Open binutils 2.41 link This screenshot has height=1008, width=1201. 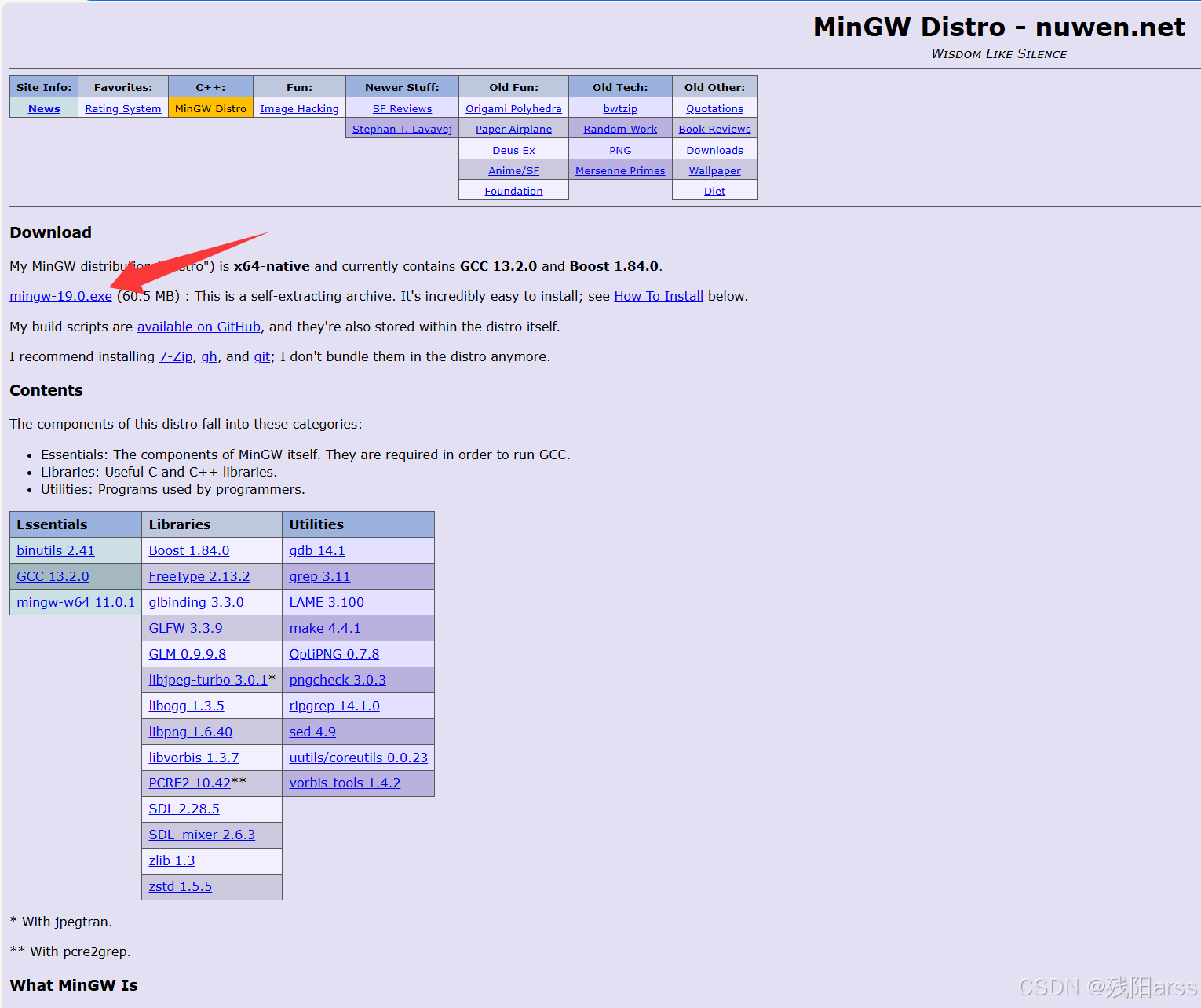56,550
